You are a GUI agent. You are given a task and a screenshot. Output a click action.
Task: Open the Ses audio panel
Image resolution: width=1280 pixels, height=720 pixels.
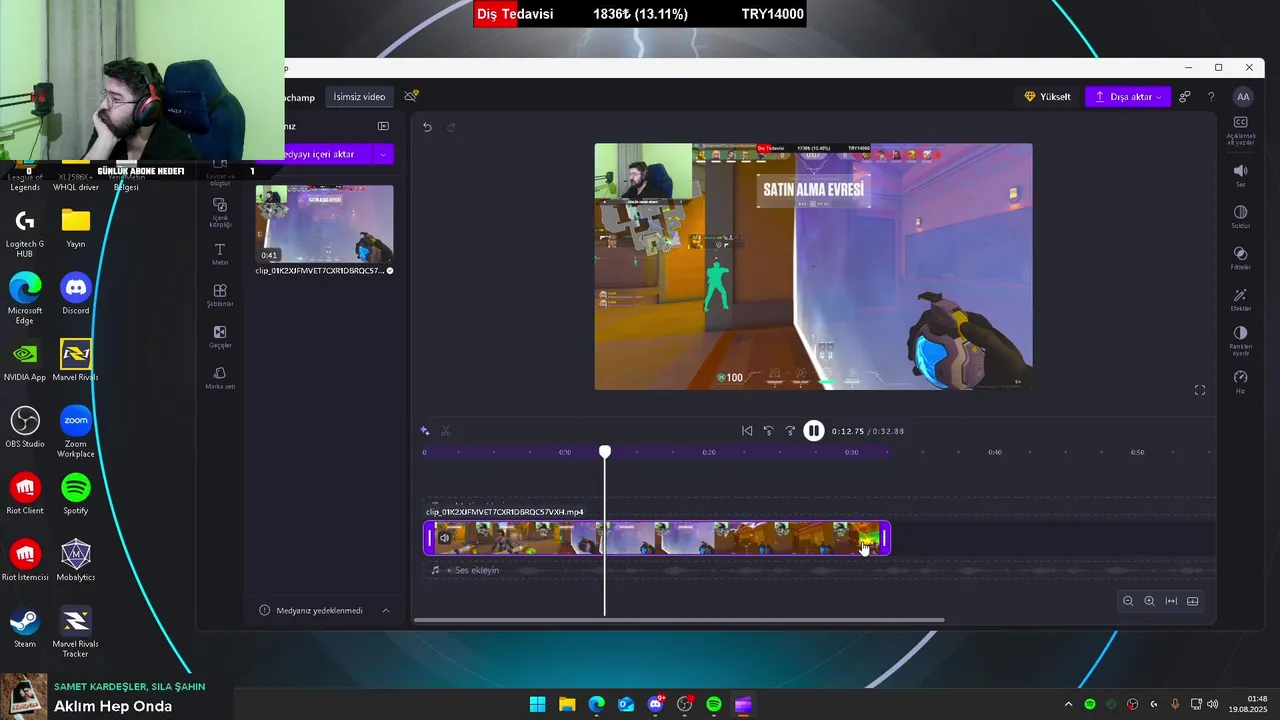coord(1240,175)
